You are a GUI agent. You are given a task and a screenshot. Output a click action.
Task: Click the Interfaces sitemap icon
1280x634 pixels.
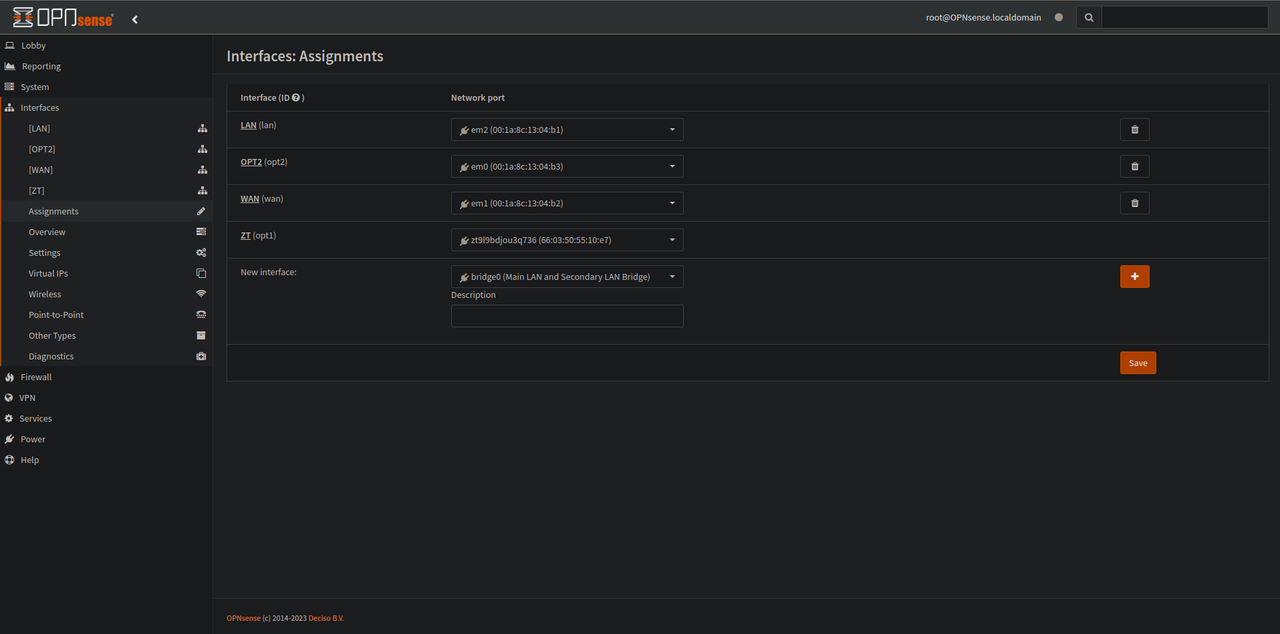10,107
